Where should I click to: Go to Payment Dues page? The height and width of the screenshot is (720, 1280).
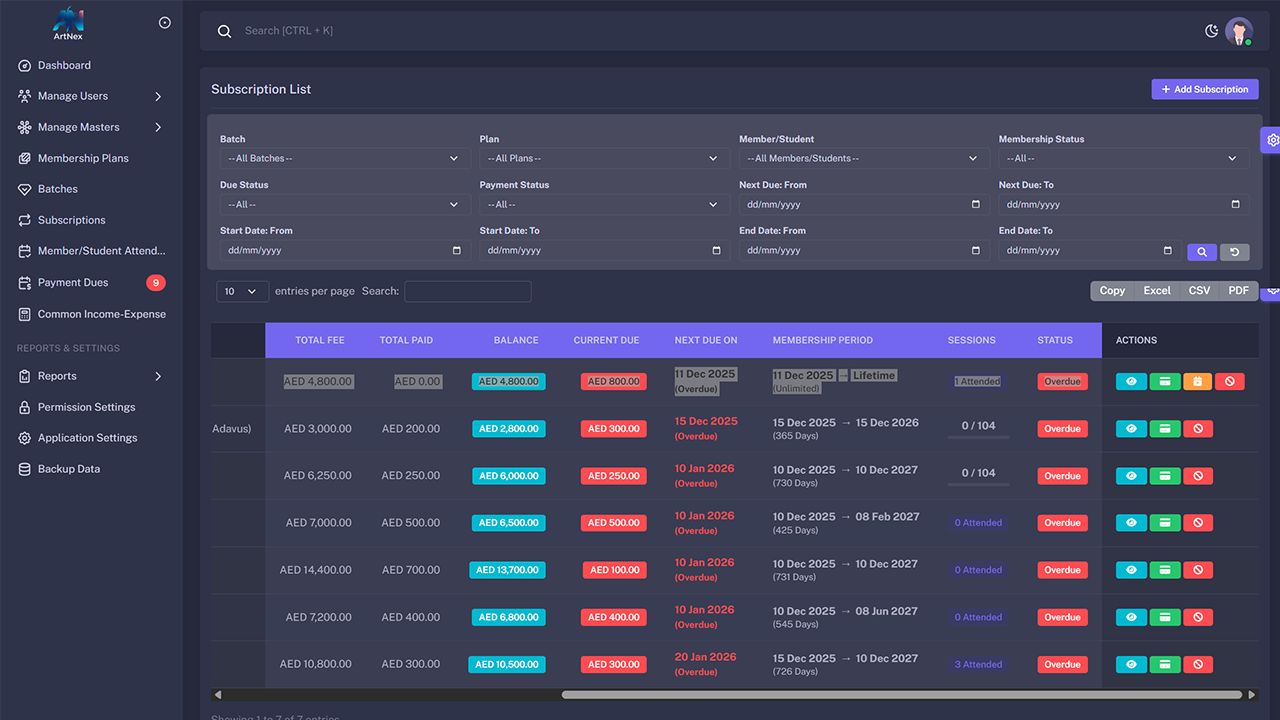(x=73, y=283)
